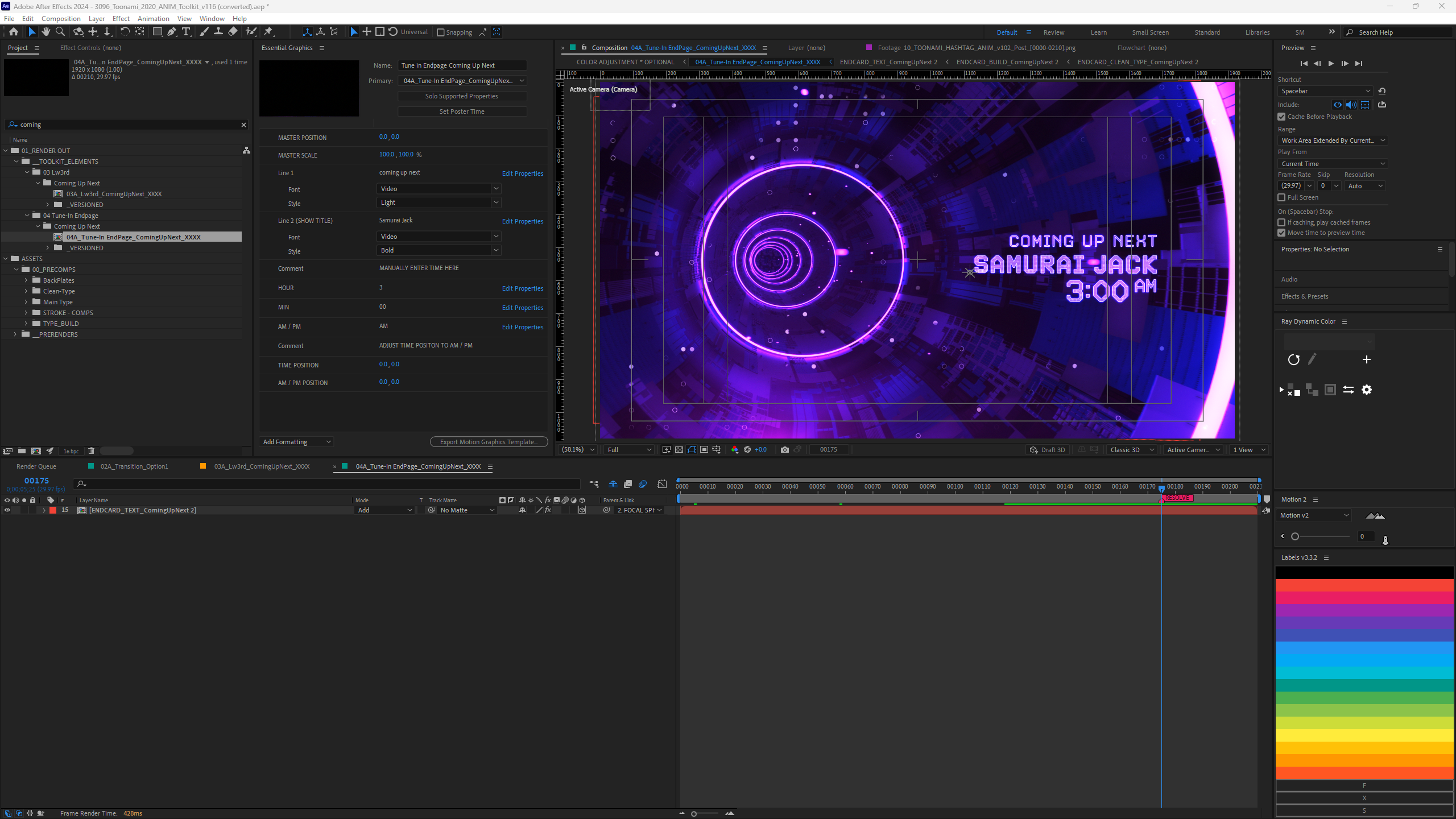Select the Brush tool
Viewport: 1456px width, 819px height.
[204, 32]
